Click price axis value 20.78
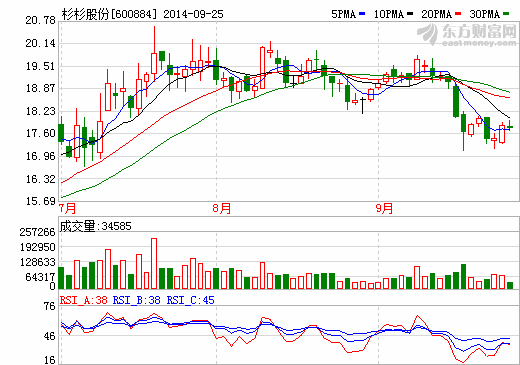Image resolution: width=520 pixels, height=365 pixels. pyautogui.click(x=40, y=21)
